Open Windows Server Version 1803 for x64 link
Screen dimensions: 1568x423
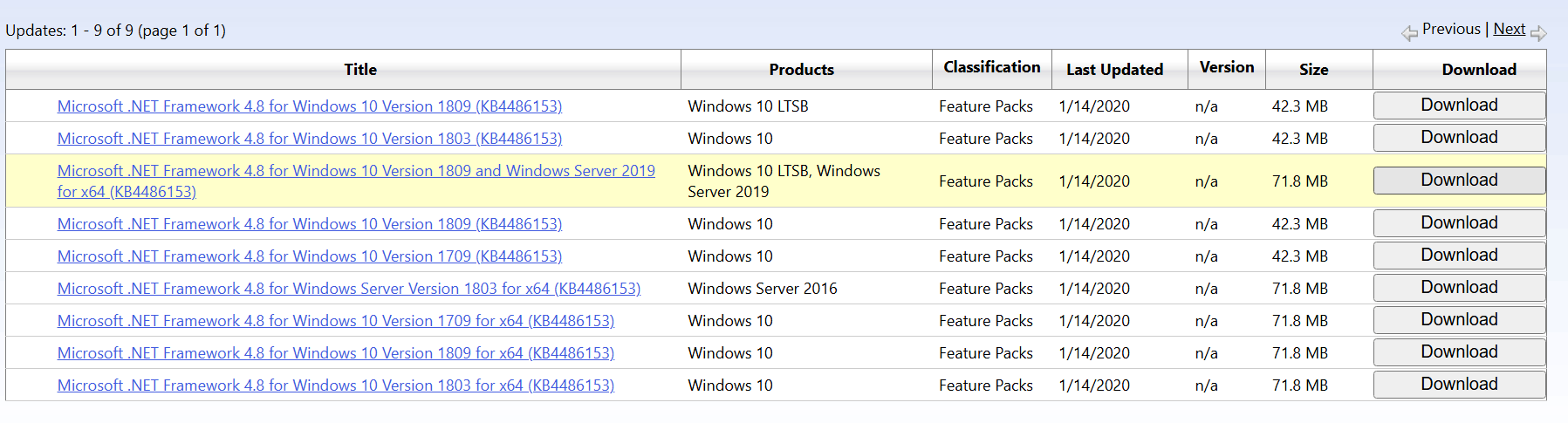click(349, 289)
